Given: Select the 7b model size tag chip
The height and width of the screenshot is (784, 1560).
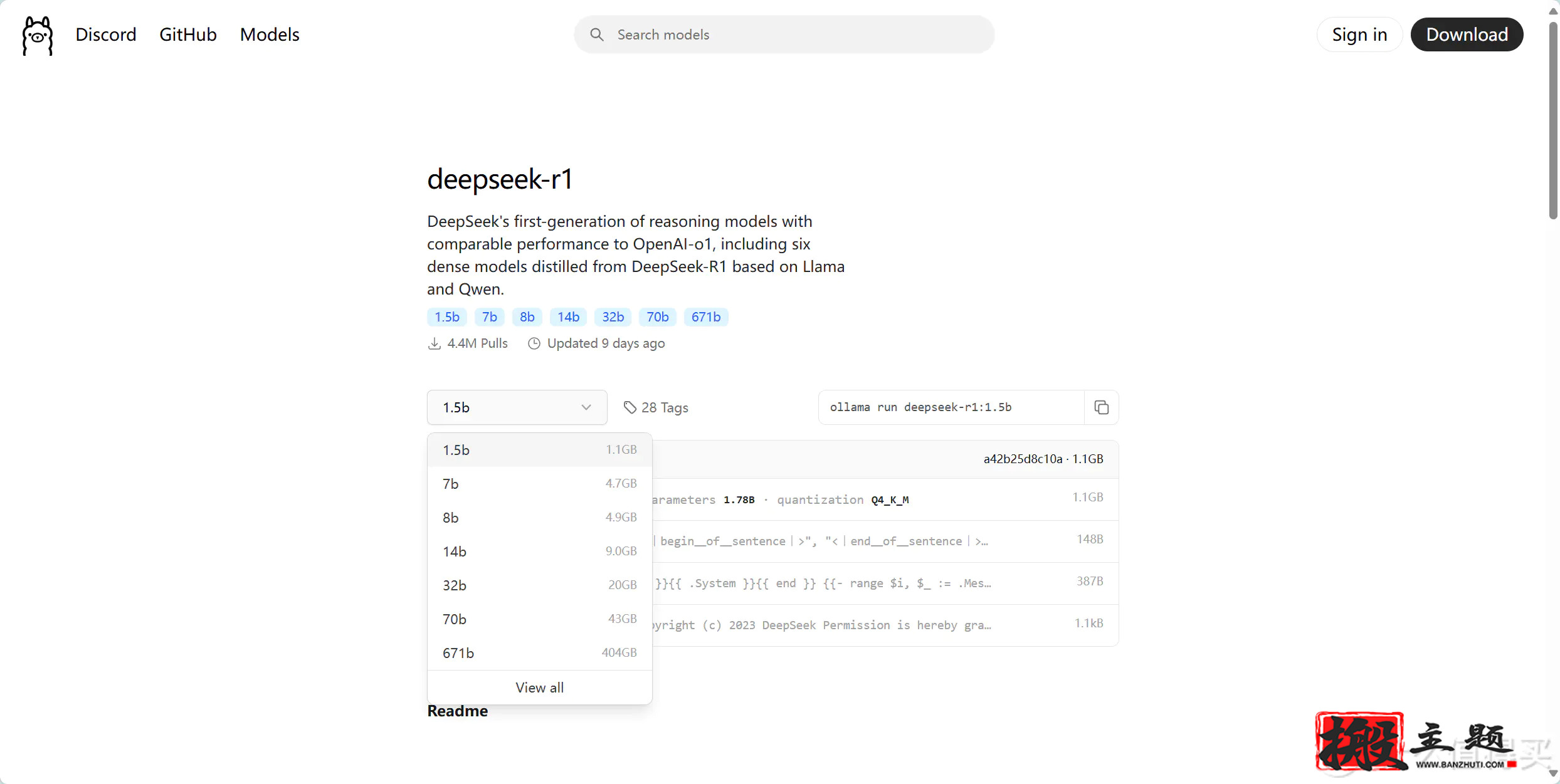Looking at the screenshot, I should (x=489, y=317).
